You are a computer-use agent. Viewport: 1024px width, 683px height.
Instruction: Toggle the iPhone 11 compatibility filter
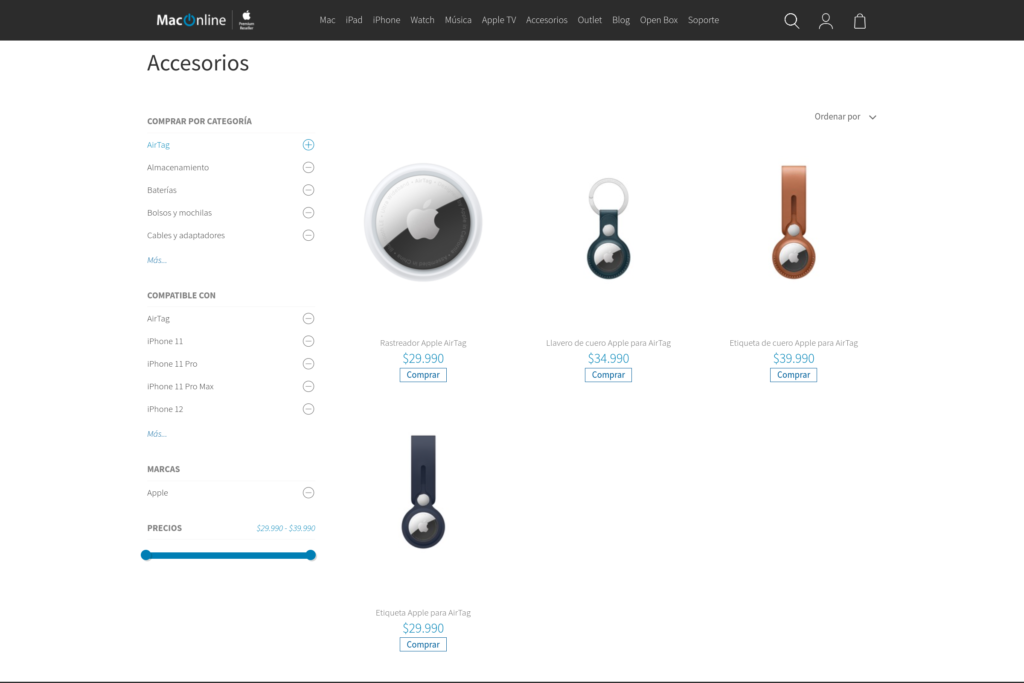(x=308, y=341)
